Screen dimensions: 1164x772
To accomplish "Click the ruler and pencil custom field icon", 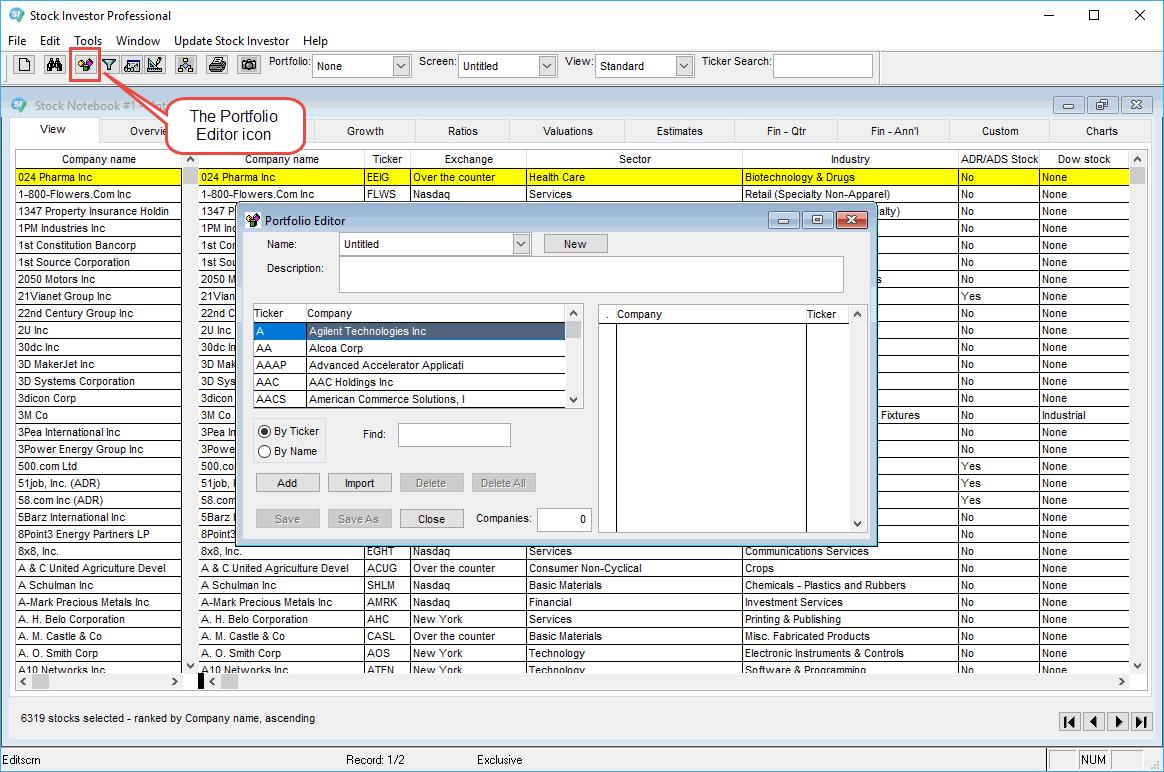I will click(x=155, y=65).
